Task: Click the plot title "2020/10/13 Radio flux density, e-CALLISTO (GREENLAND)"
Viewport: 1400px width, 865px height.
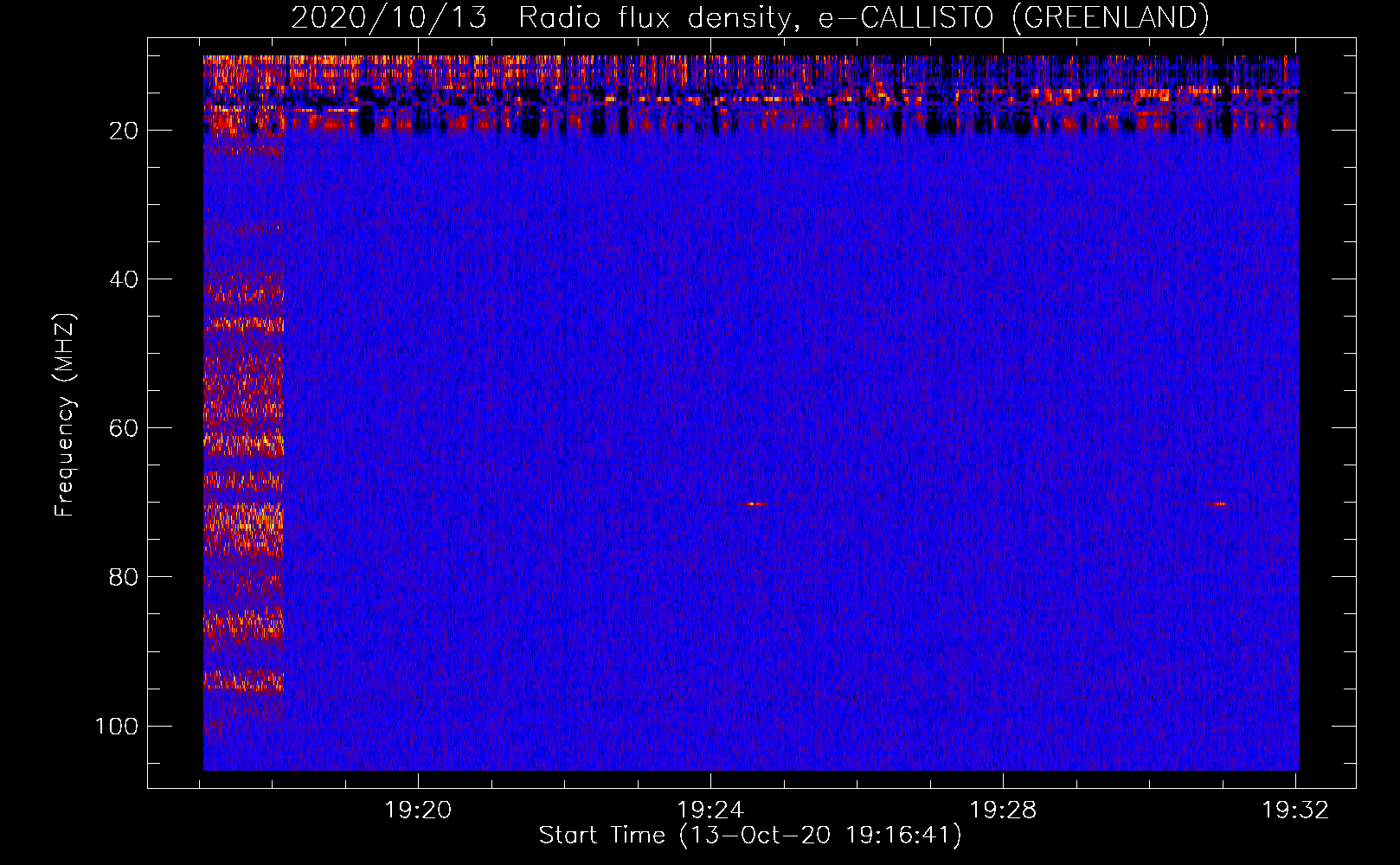Action: [749, 17]
